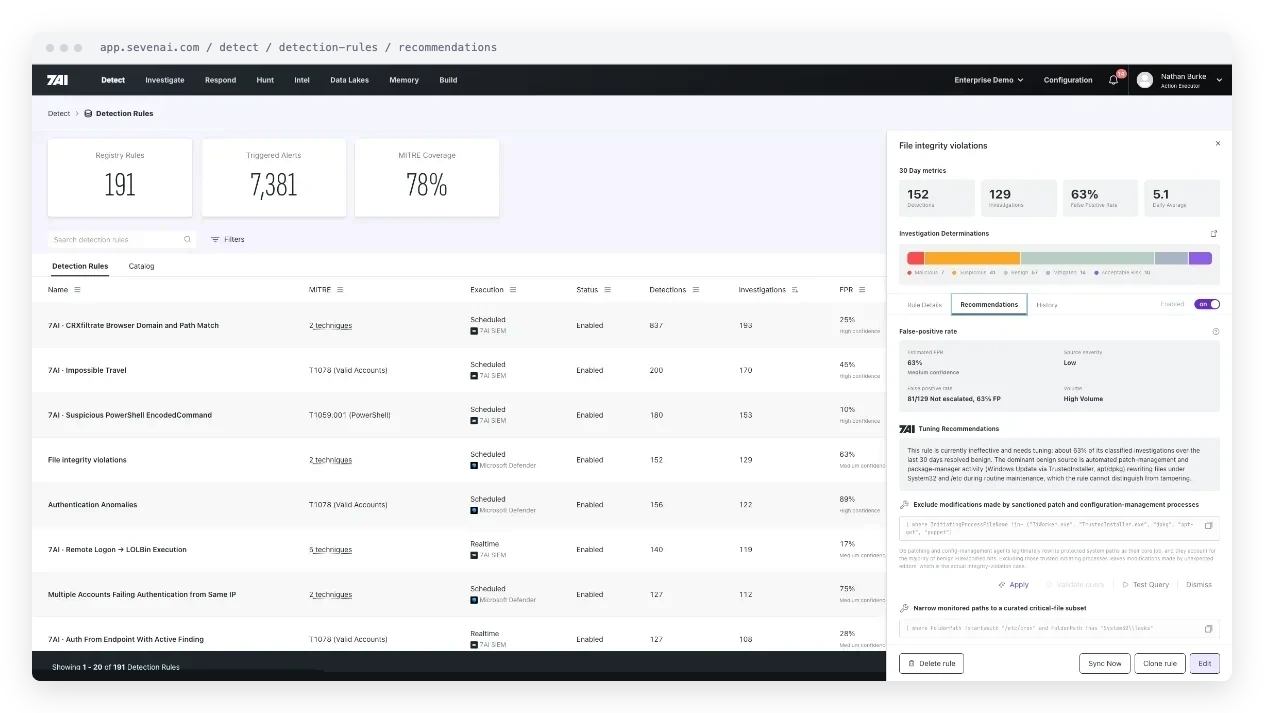1264x713 pixels.
Task: Open the Enterprise Demo dropdown
Action: tap(989, 80)
